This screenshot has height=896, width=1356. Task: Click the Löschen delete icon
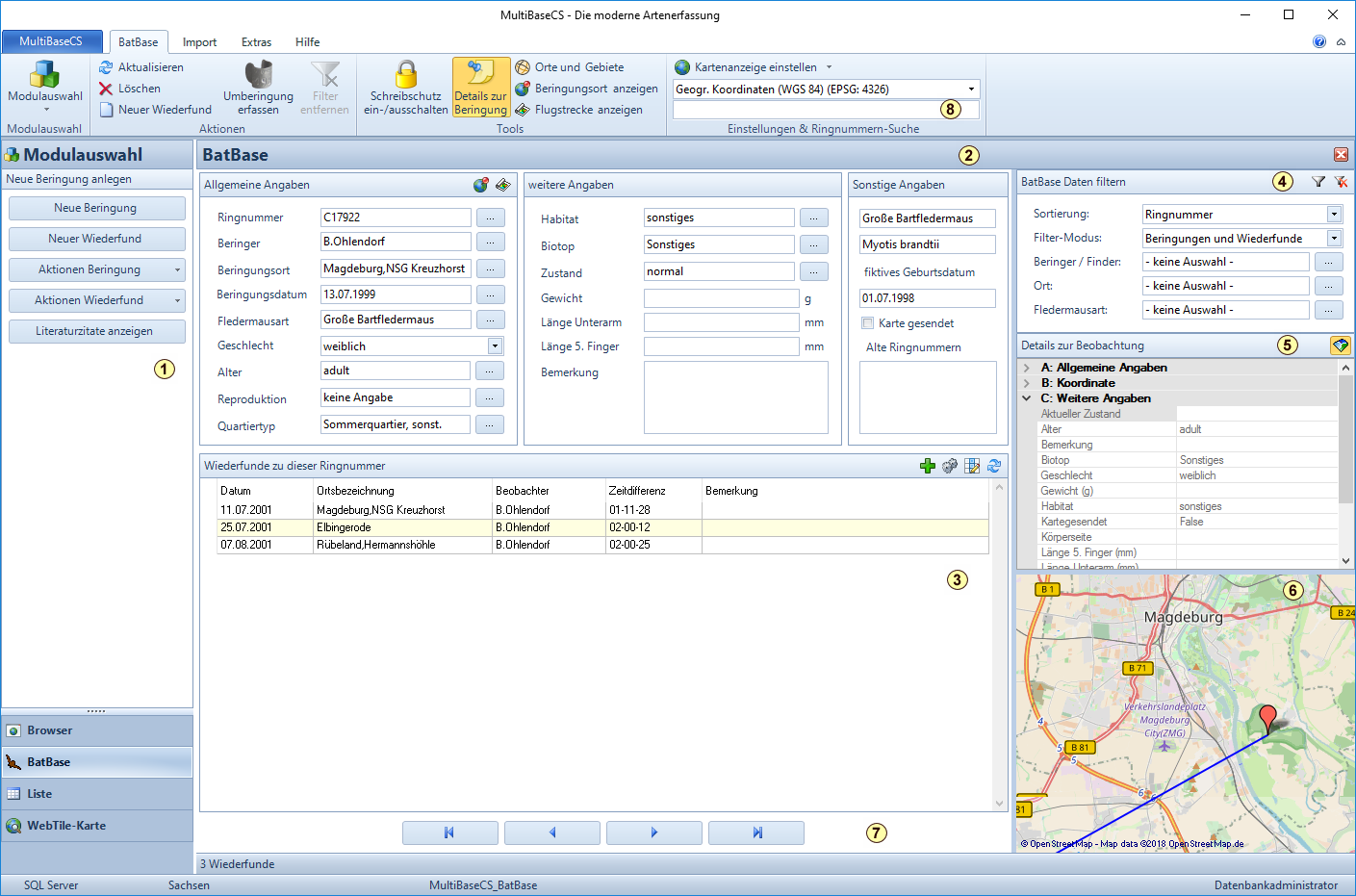pyautogui.click(x=106, y=89)
